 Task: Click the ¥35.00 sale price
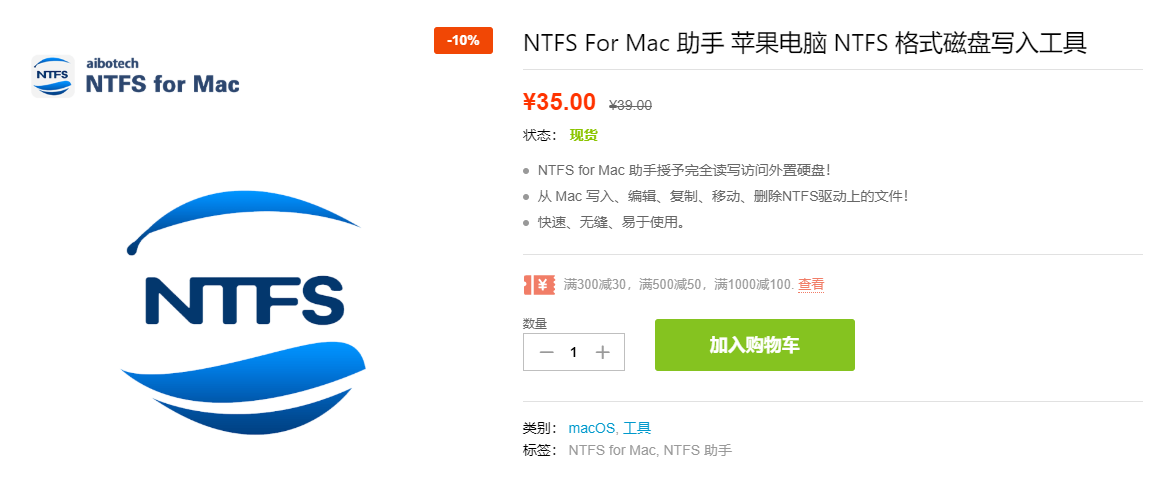(559, 102)
